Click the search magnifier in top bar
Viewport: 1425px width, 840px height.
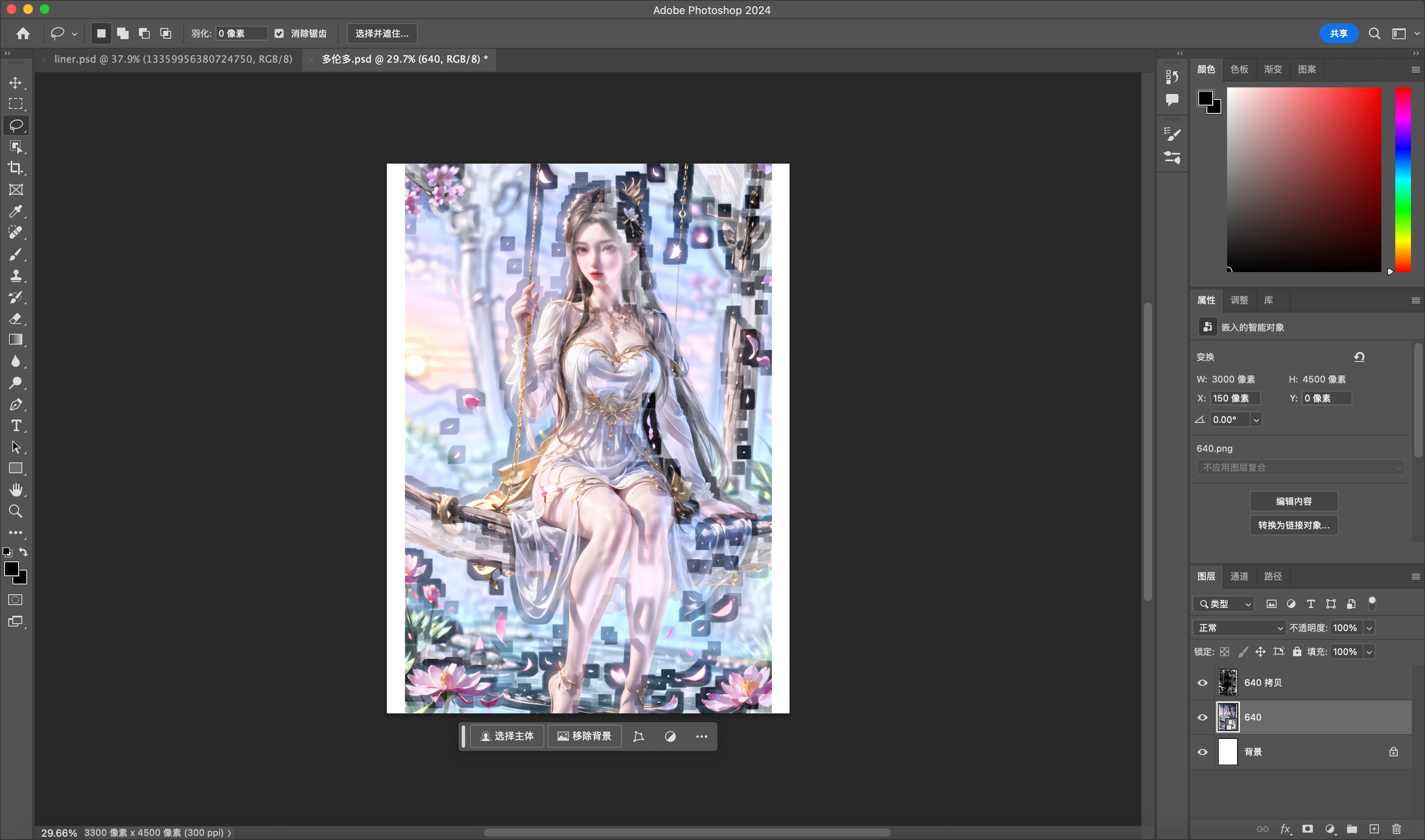pyautogui.click(x=1374, y=33)
